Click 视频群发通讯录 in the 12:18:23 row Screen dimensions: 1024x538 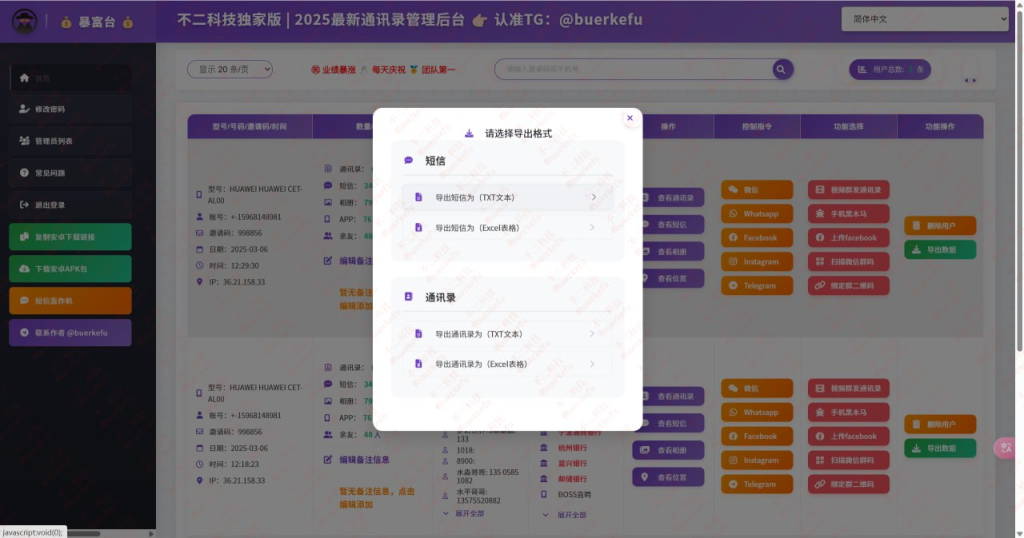pos(848,388)
